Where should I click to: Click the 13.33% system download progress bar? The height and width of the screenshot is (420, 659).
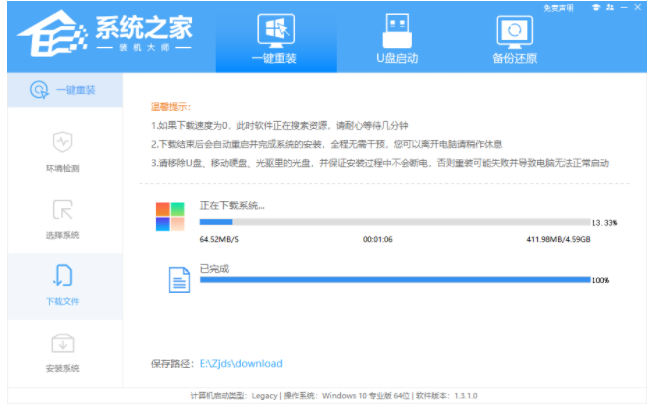394,222
